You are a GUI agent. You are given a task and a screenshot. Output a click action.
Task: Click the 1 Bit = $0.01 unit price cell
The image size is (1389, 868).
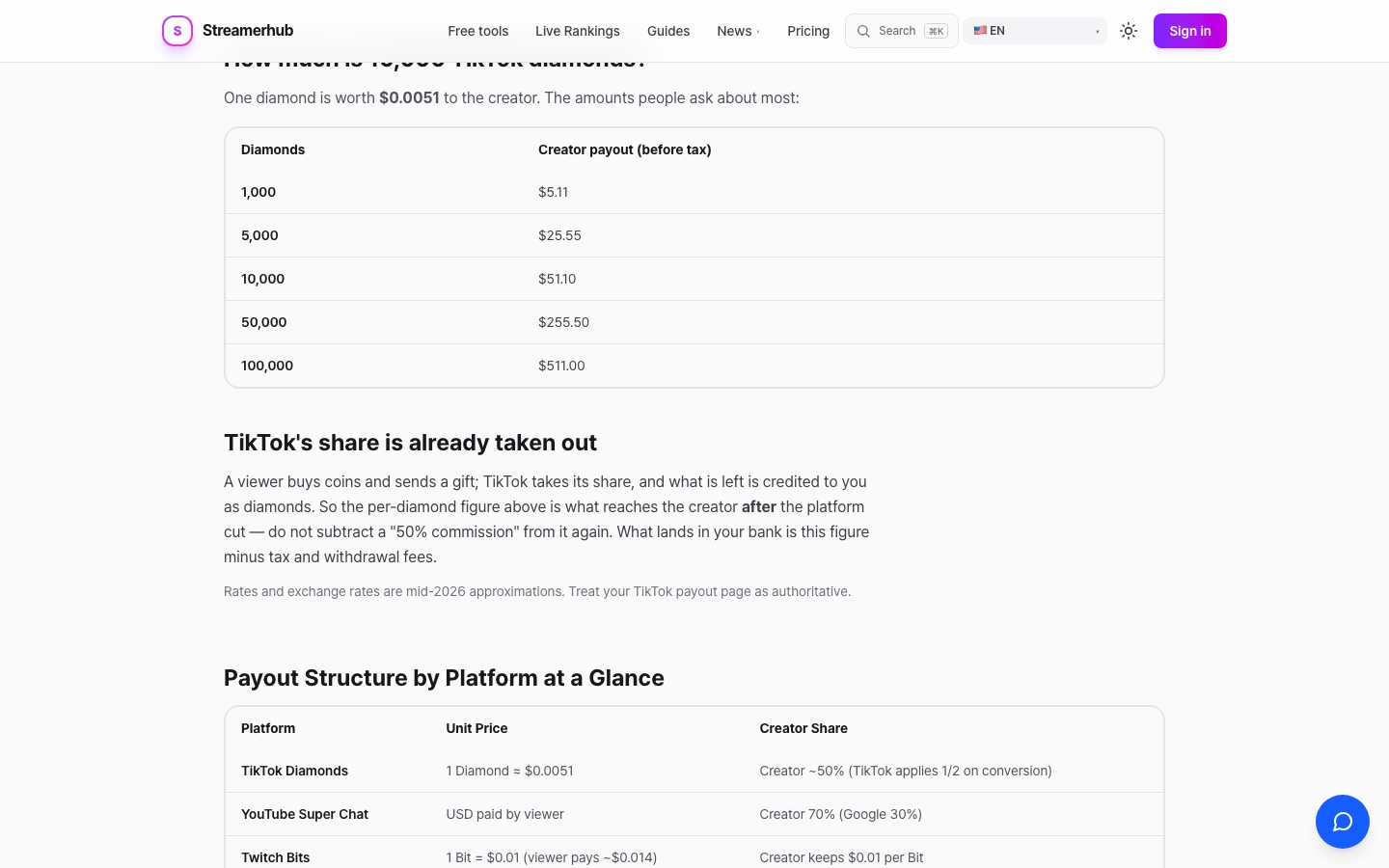click(x=551, y=857)
